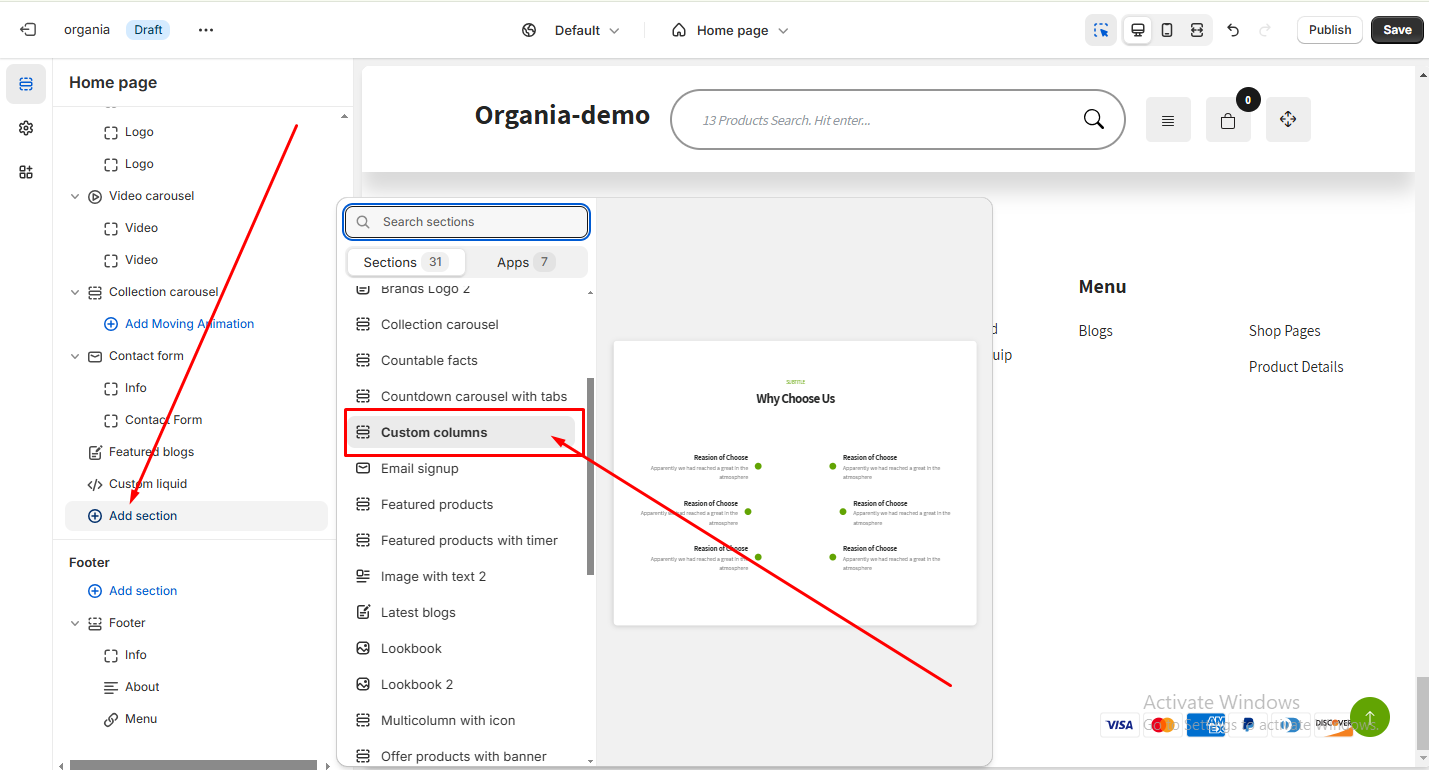
Task: Switch to mobile preview
Action: coord(1167,30)
